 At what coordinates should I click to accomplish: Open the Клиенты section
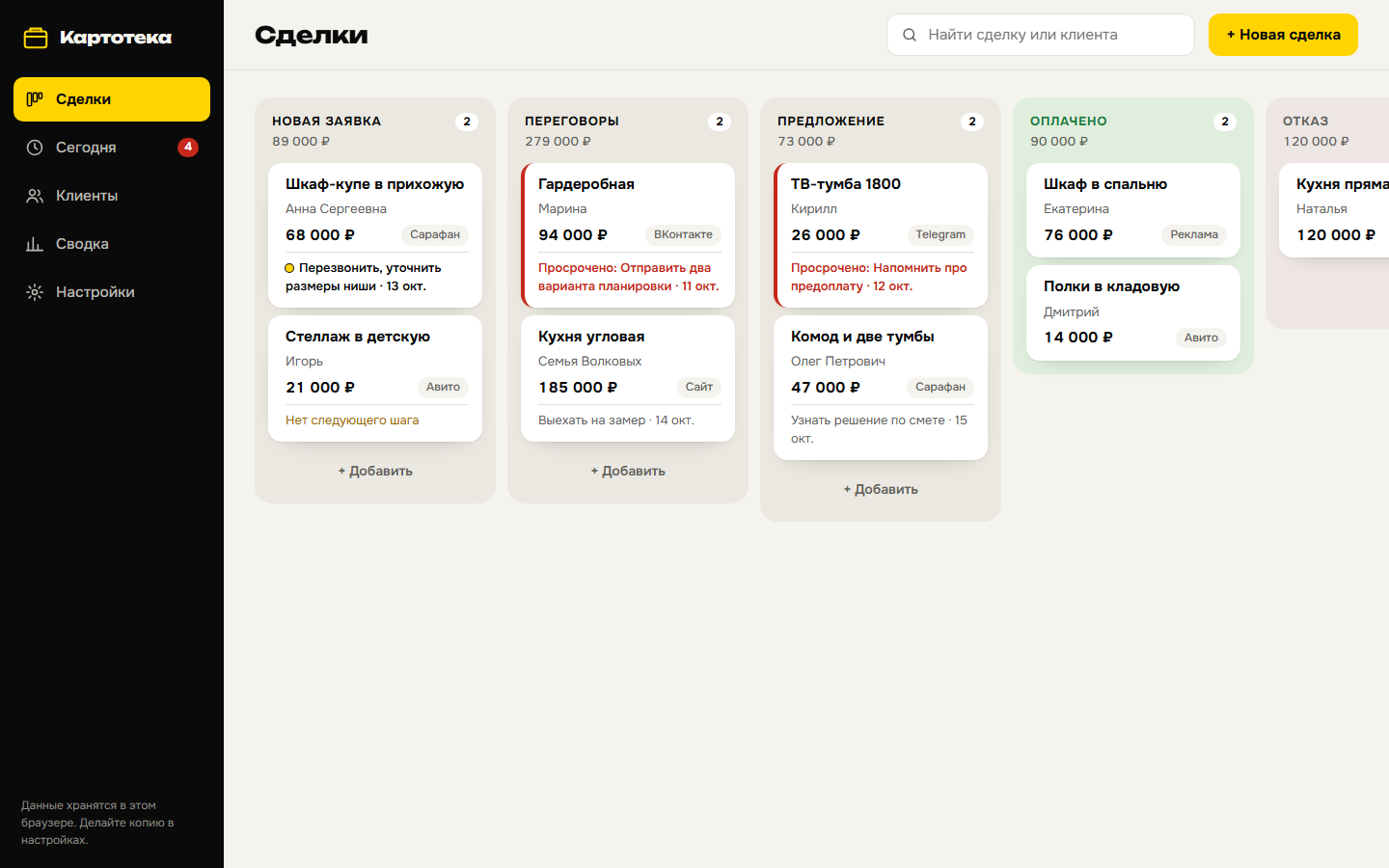click(x=112, y=196)
